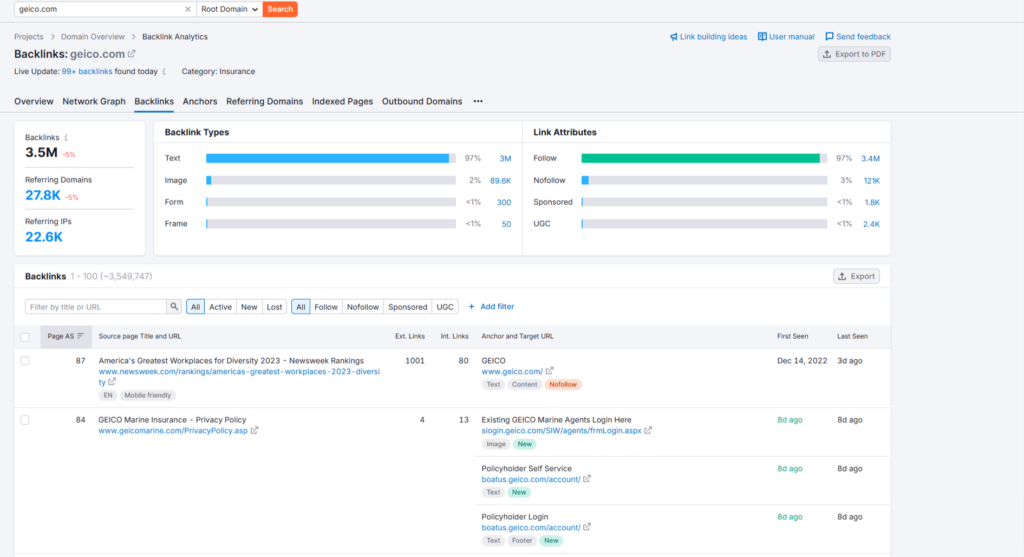The width and height of the screenshot is (1024, 557).
Task: Open www.geico.com/ target external link icon
Action: pyautogui.click(x=549, y=371)
